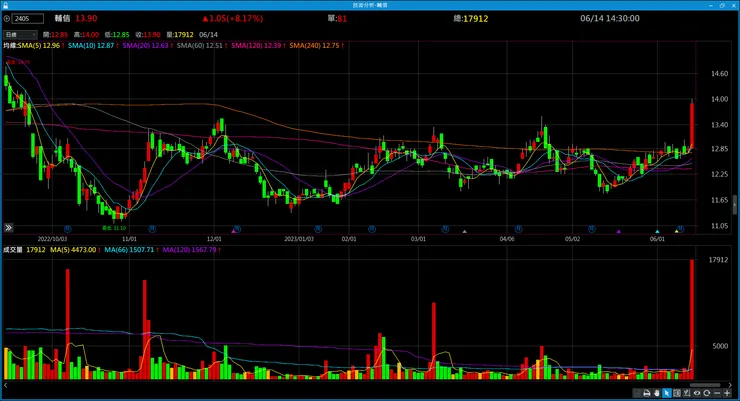Image resolution: width=740 pixels, height=401 pixels.
Task: Click the latest tall red candlestick
Action: click(692, 125)
